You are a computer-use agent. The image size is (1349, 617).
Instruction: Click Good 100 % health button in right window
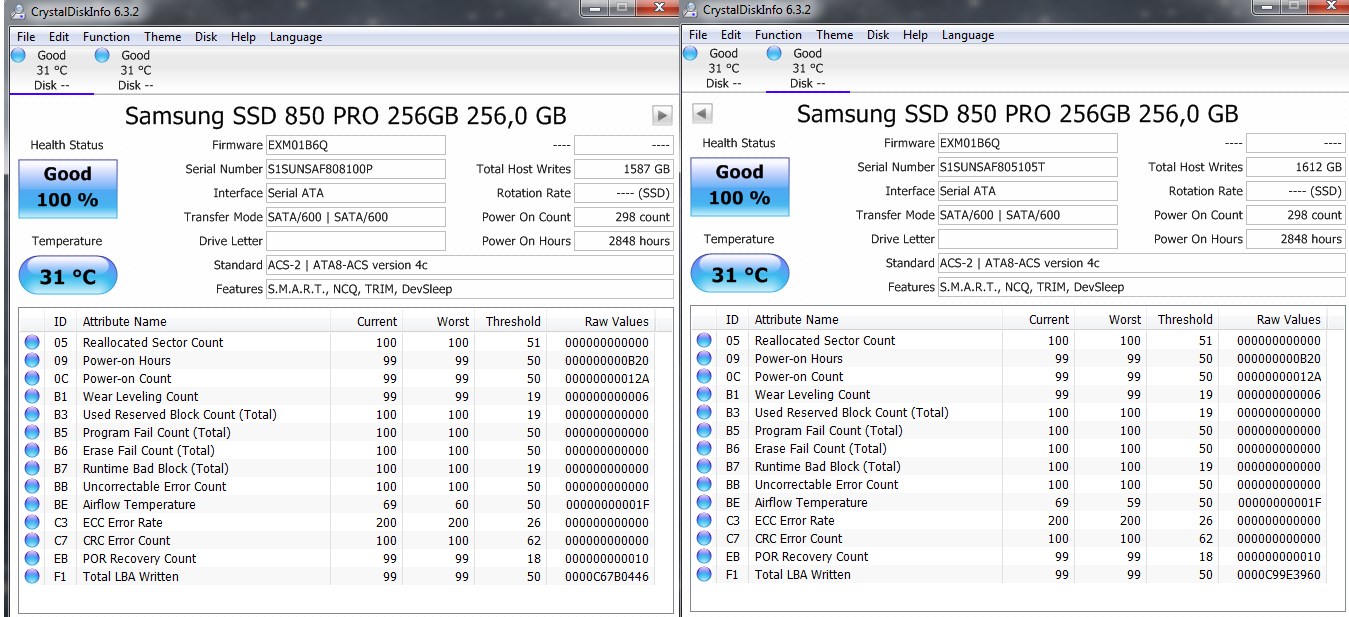(x=740, y=185)
